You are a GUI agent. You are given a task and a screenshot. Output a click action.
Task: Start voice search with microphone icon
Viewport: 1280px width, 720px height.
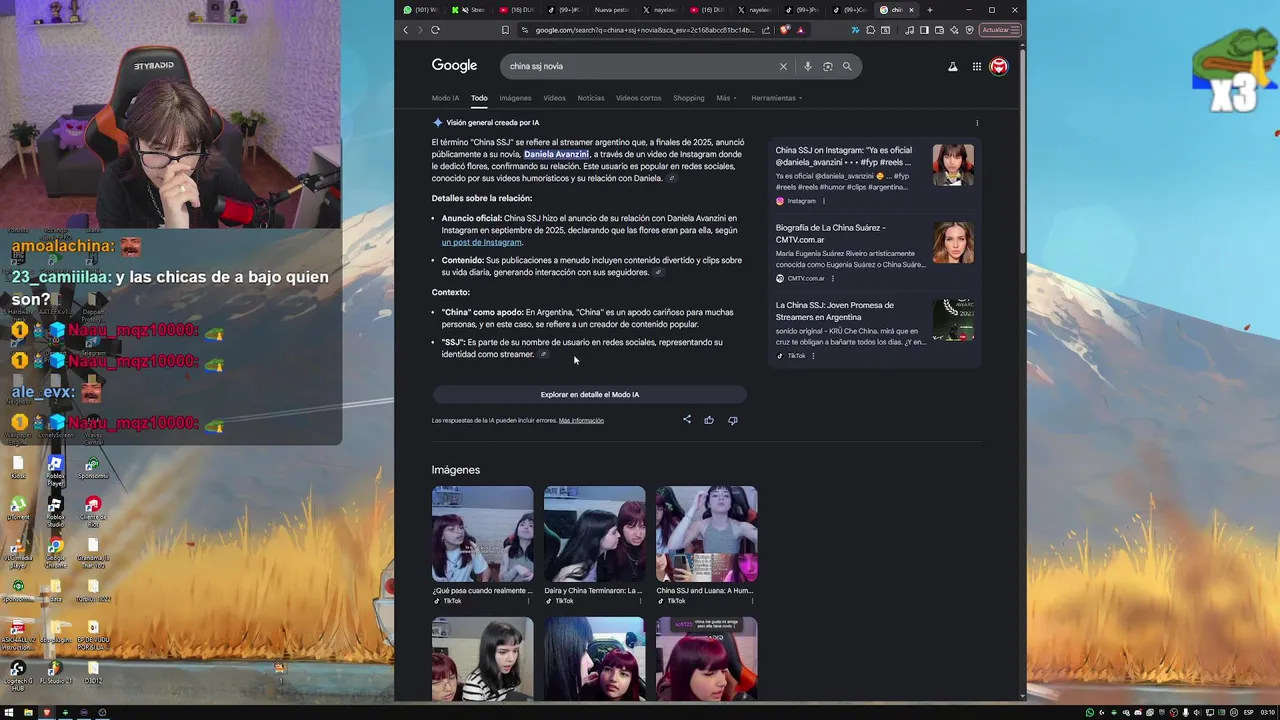808,66
